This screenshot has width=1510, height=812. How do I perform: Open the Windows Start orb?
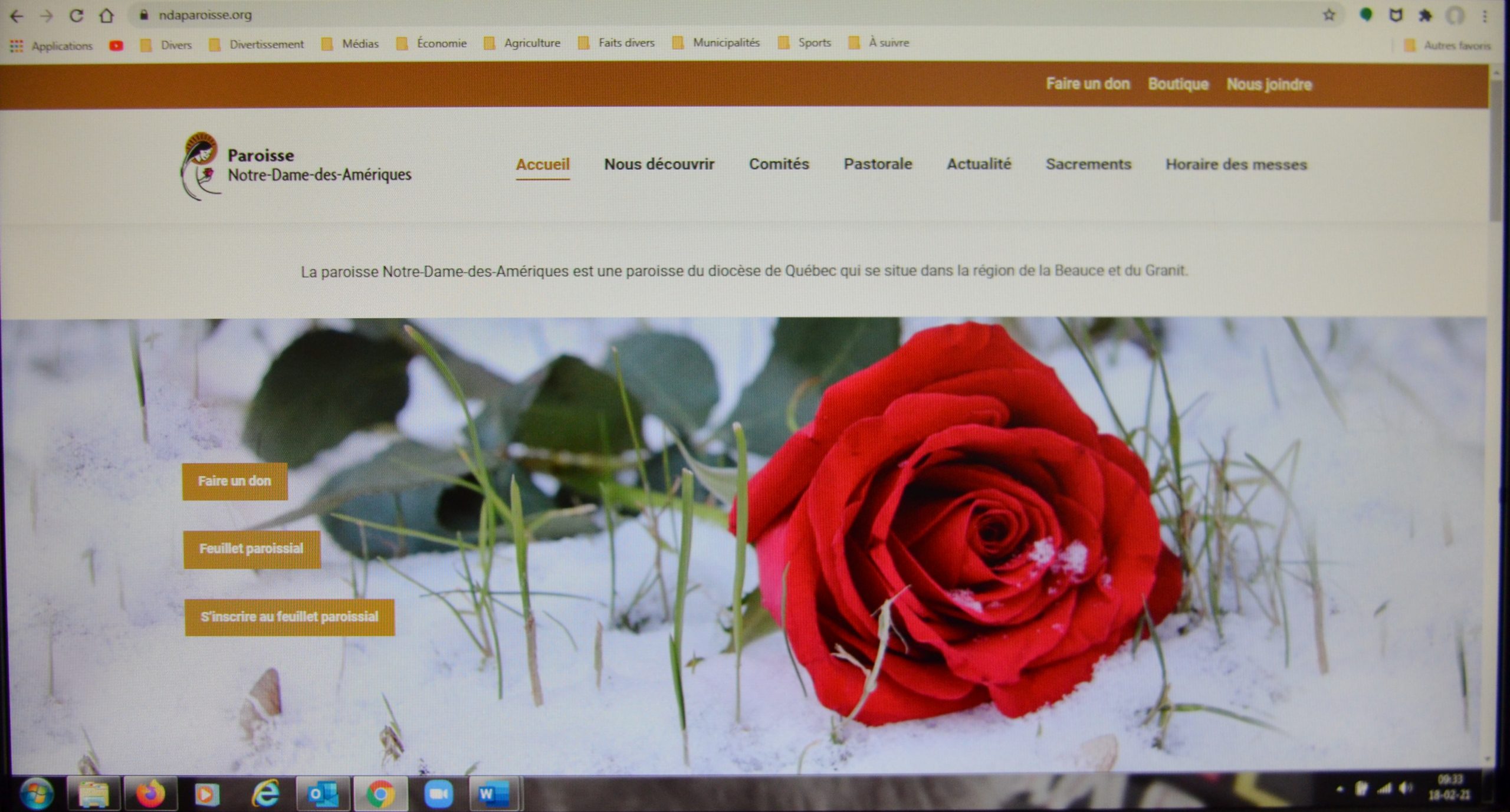pos(37,794)
